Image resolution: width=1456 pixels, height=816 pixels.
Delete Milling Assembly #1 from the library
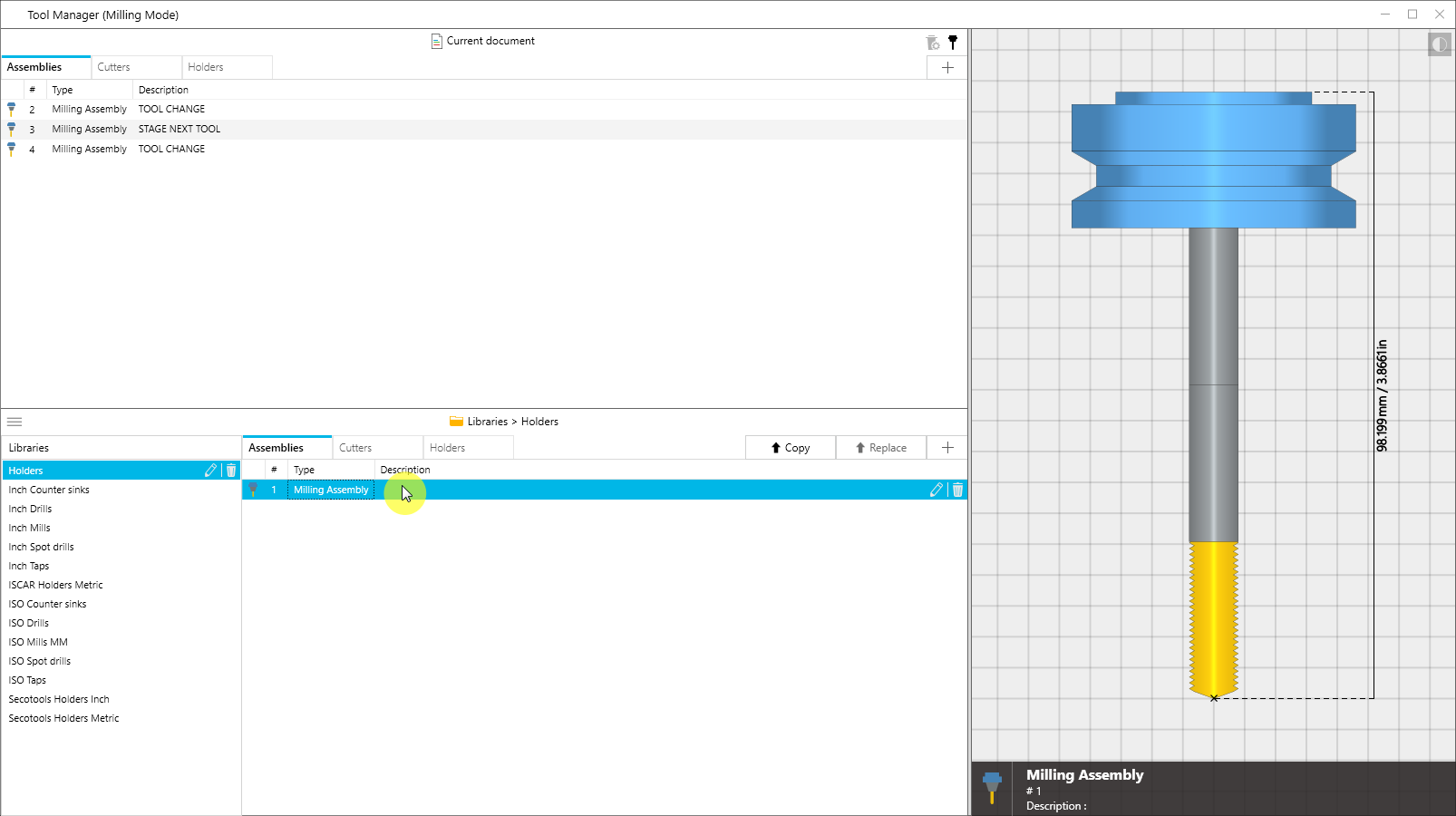coord(957,490)
